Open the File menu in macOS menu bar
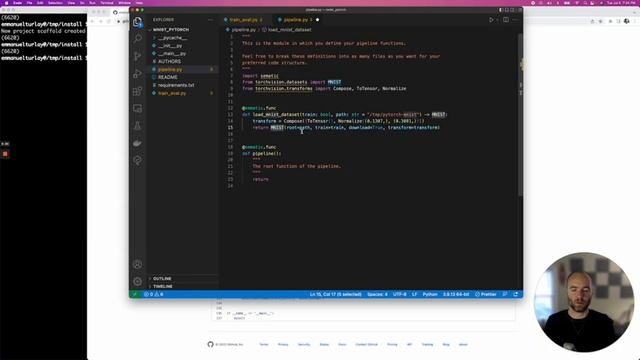640x360 pixels. [29, 3]
